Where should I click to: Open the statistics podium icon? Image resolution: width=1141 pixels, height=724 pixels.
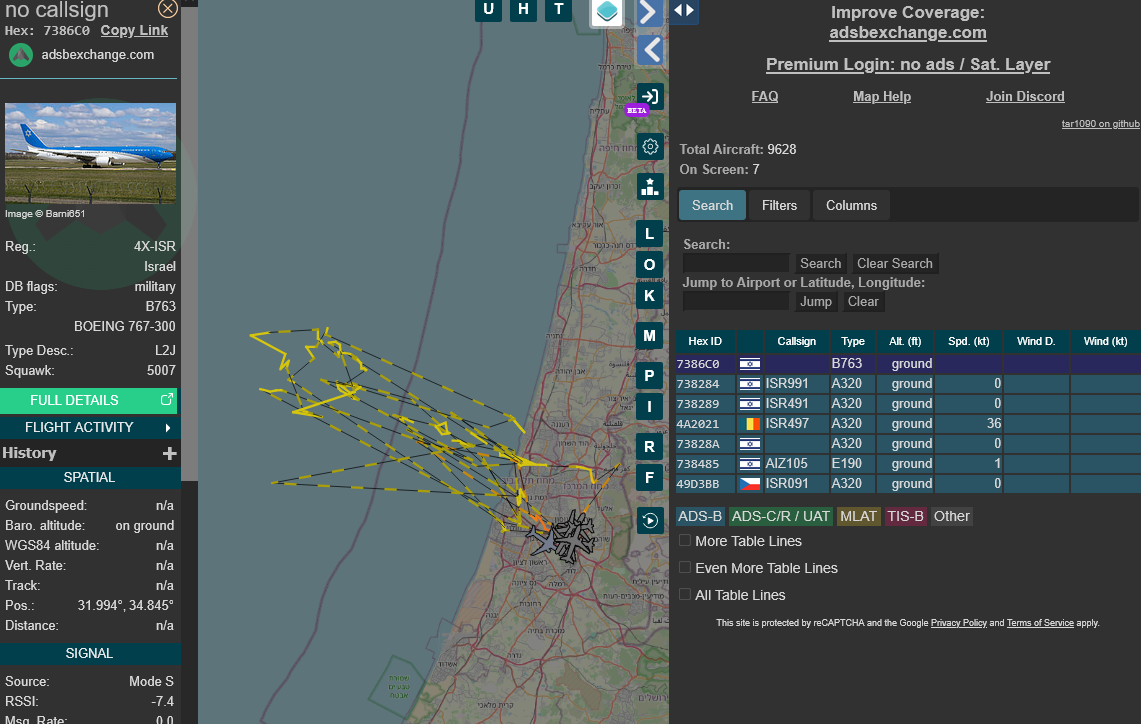pyautogui.click(x=650, y=186)
